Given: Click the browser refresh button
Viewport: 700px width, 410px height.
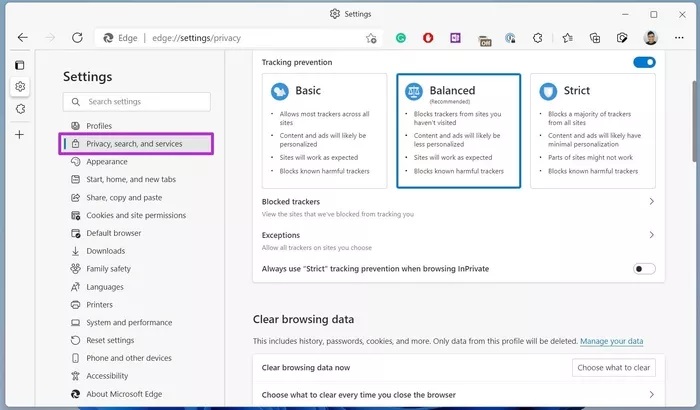Looking at the screenshot, I should coord(77,38).
